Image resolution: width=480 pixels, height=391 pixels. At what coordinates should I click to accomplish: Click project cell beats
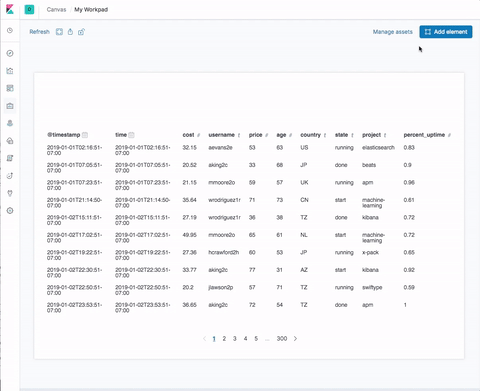369,165
